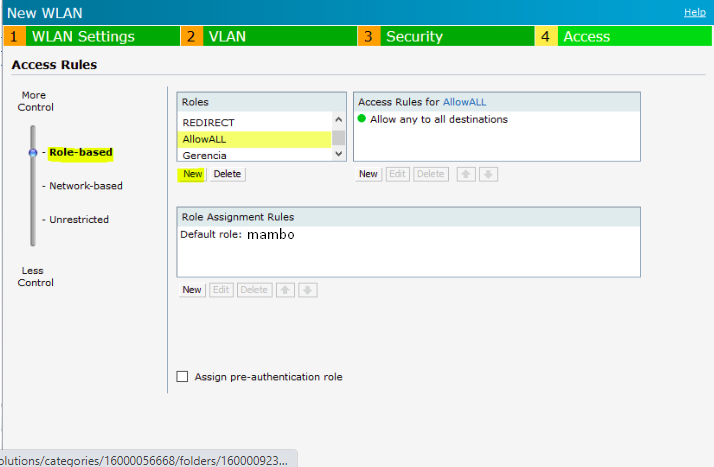Click the up arrow under Role Assignment Rules

[x=285, y=290]
